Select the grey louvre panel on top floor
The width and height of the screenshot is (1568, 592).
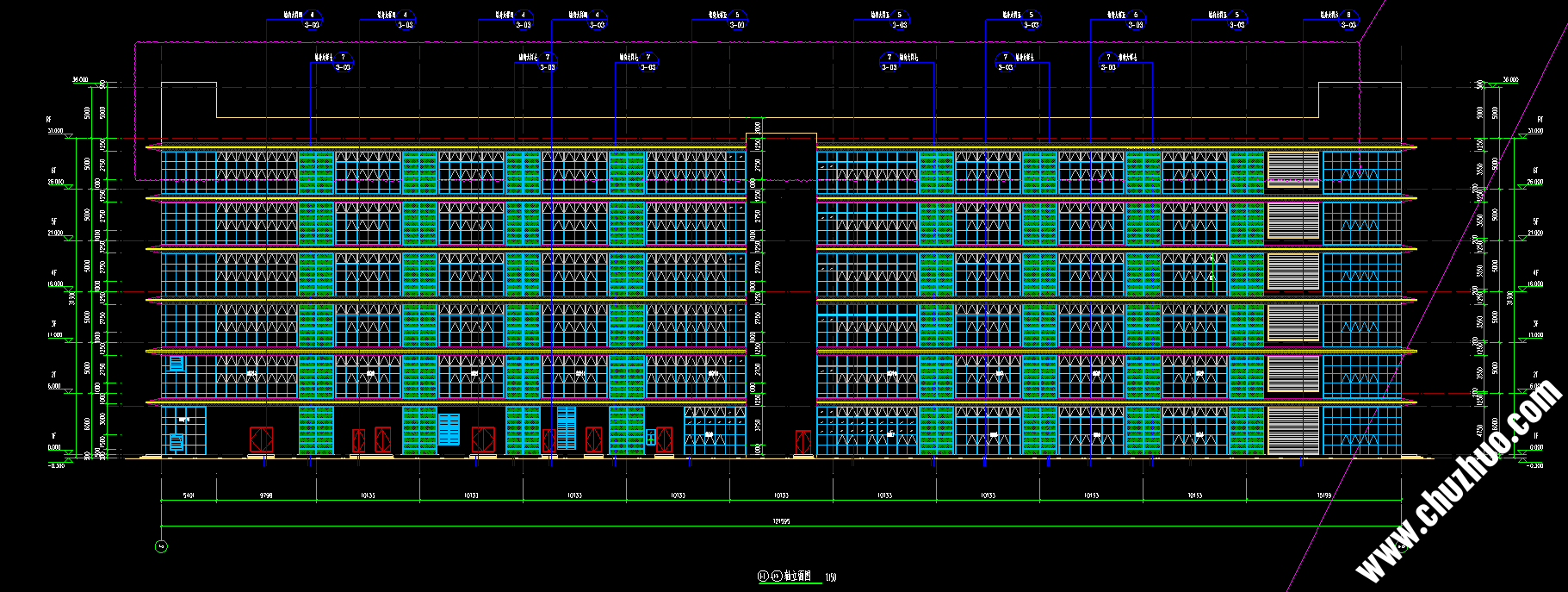(x=1292, y=170)
